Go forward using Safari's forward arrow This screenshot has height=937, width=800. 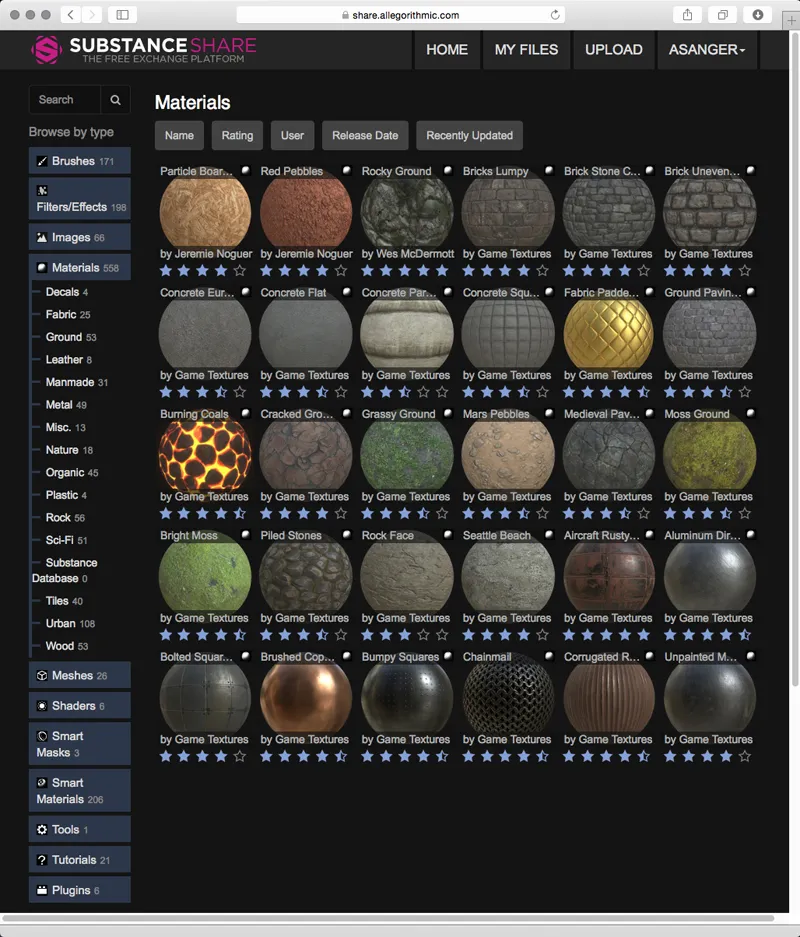(91, 14)
